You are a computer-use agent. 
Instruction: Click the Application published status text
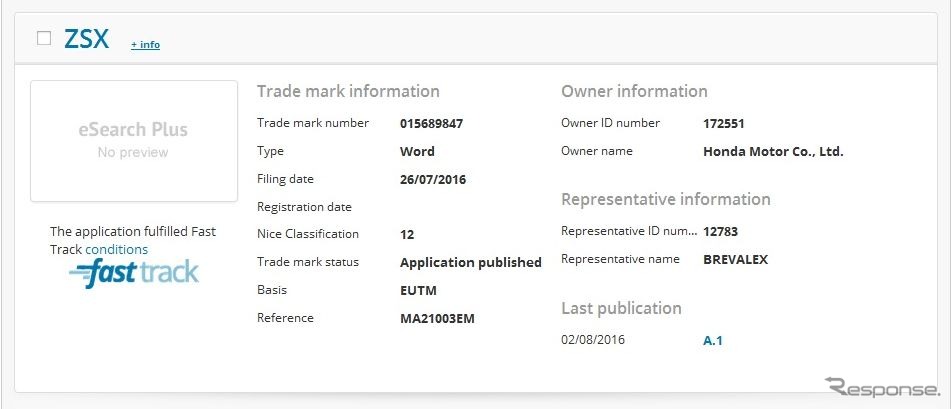[471, 263]
